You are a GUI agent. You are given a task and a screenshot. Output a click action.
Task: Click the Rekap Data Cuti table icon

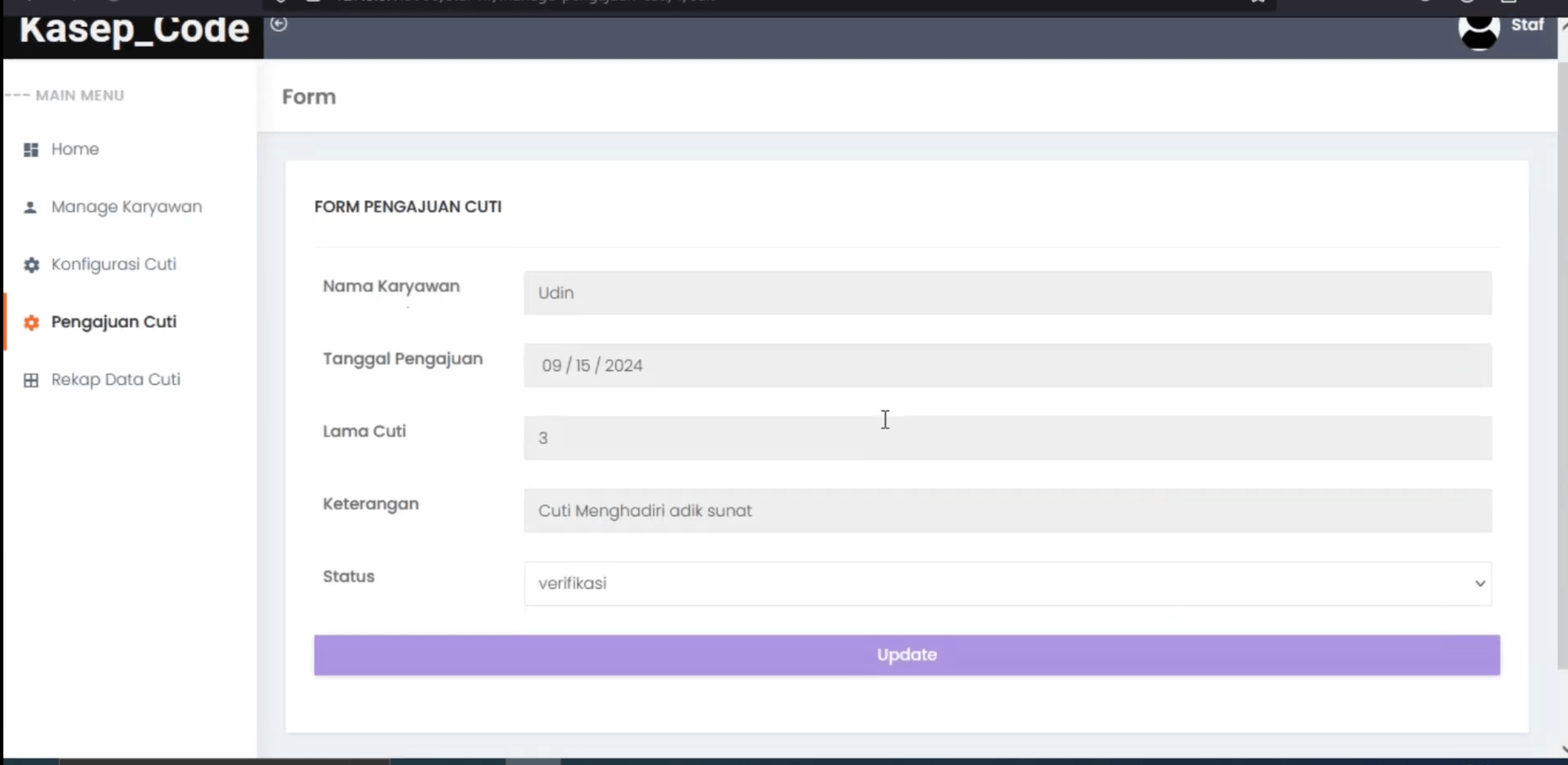tap(31, 380)
